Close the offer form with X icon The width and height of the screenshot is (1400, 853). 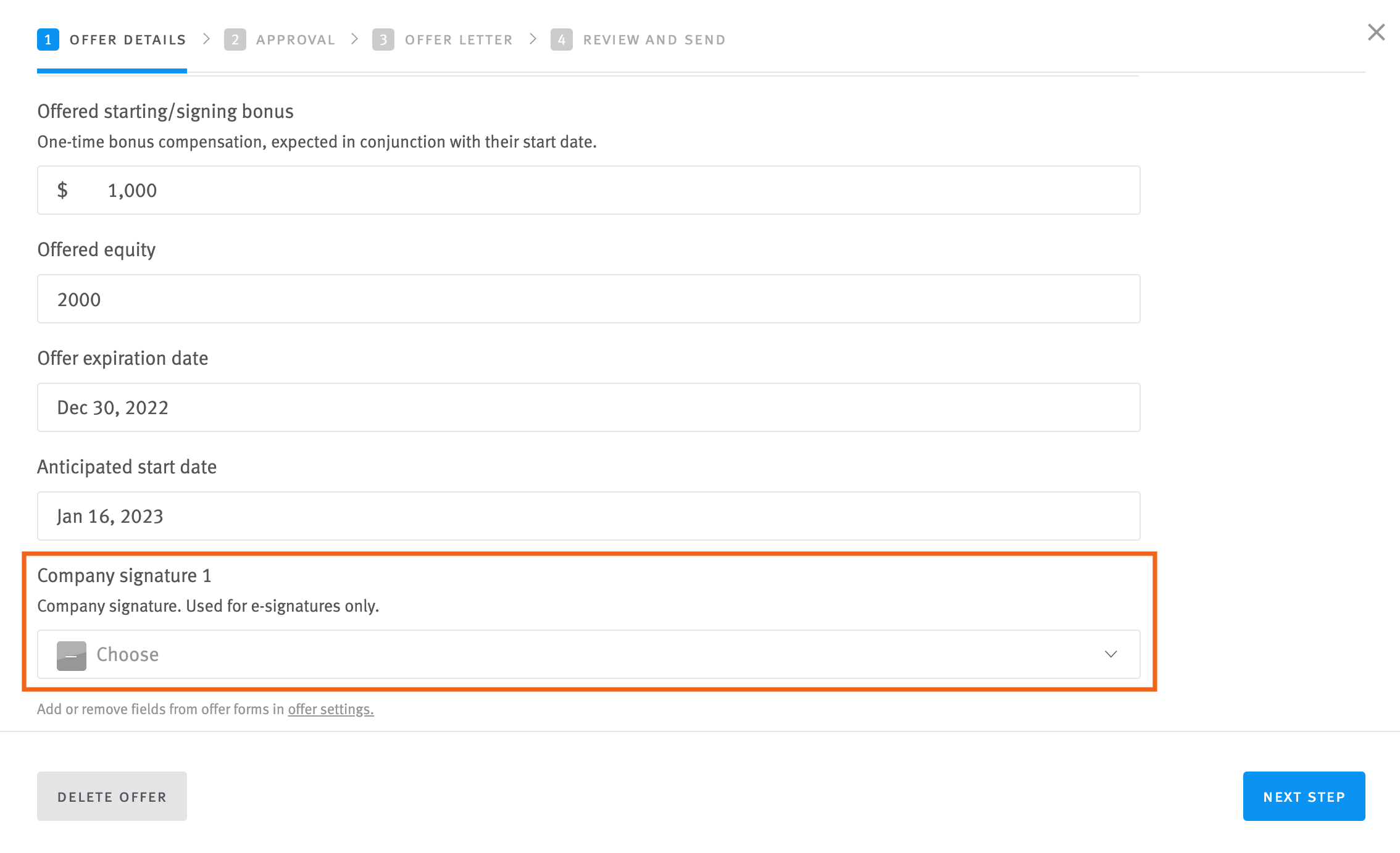(x=1376, y=32)
